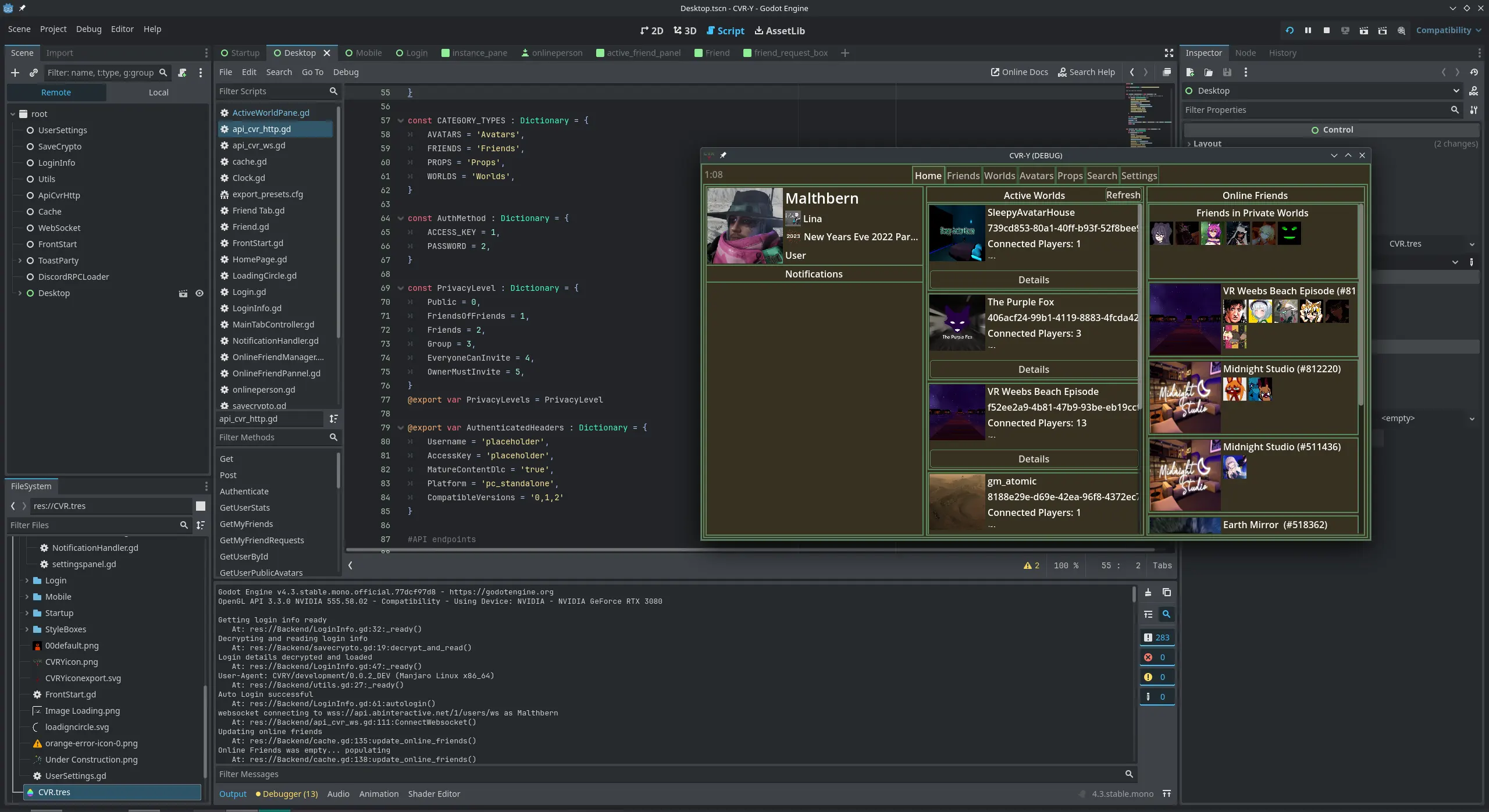Collapse duplicate messages in the output panel
The image size is (1489, 812).
coord(1148,614)
